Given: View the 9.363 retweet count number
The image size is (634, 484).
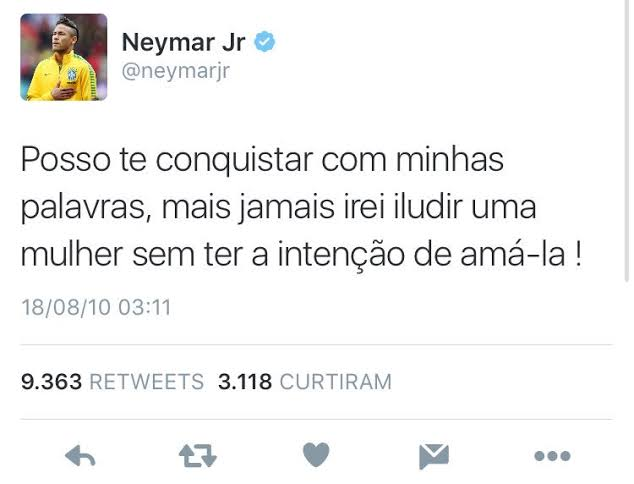Looking at the screenshot, I should 51,382.
